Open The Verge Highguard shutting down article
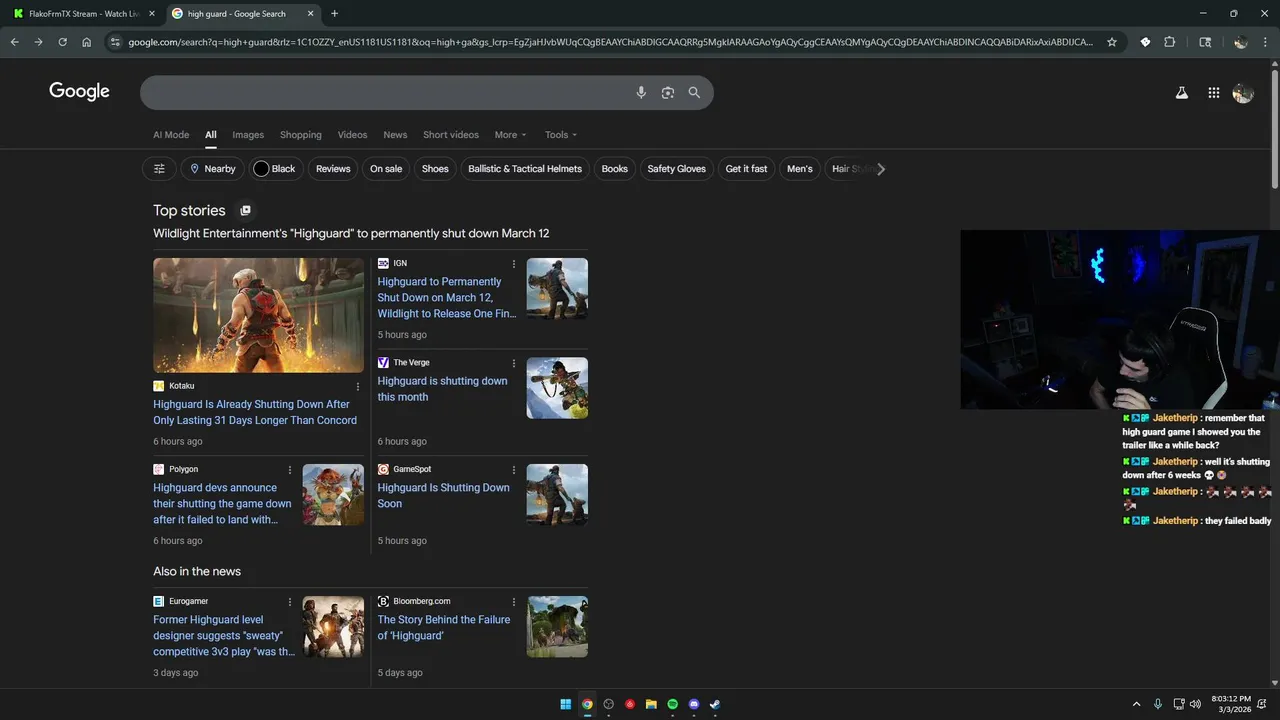This screenshot has height=720, width=1280. (x=442, y=389)
